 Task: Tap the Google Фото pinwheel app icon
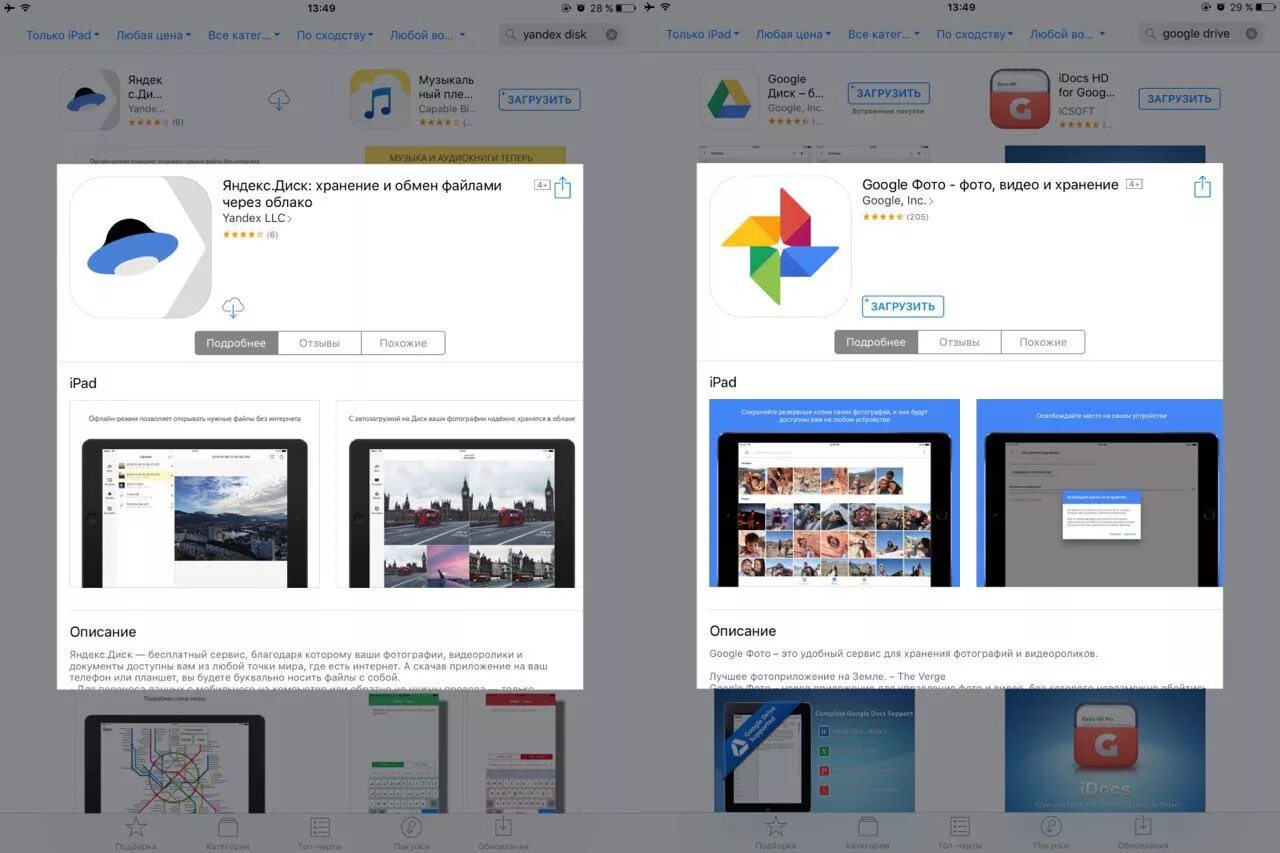[780, 247]
